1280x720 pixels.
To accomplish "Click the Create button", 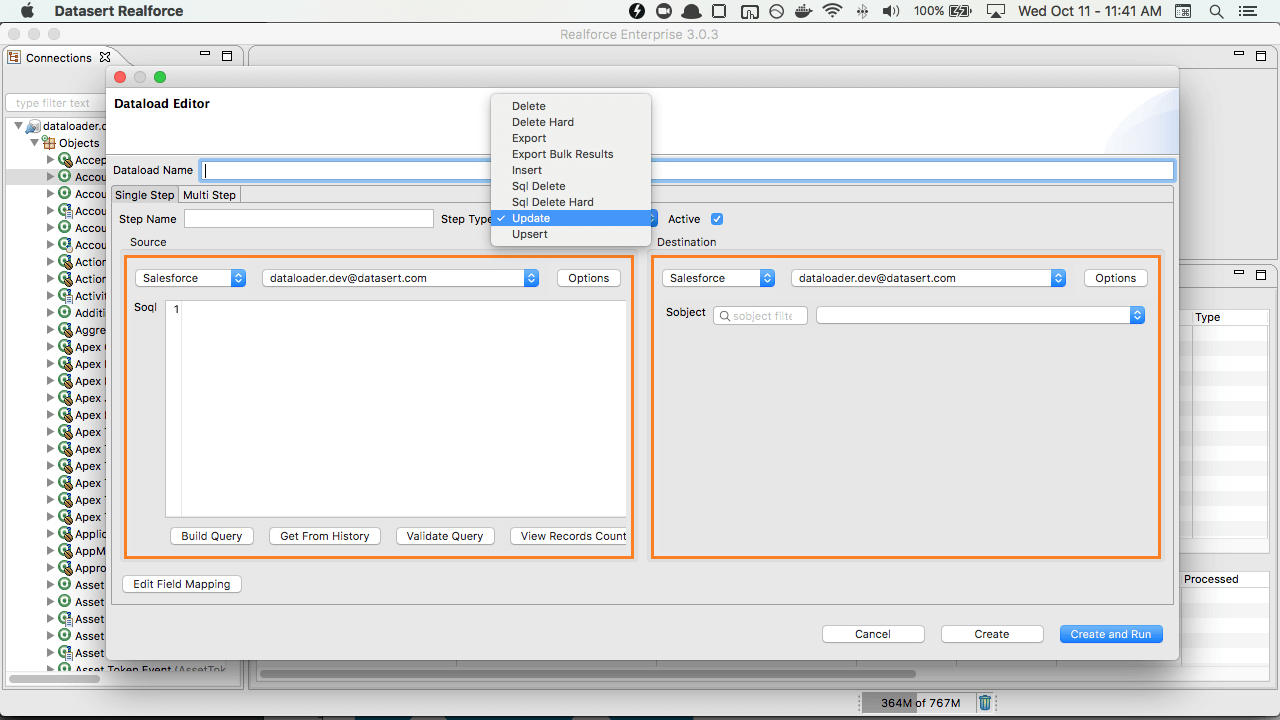I will 992,634.
